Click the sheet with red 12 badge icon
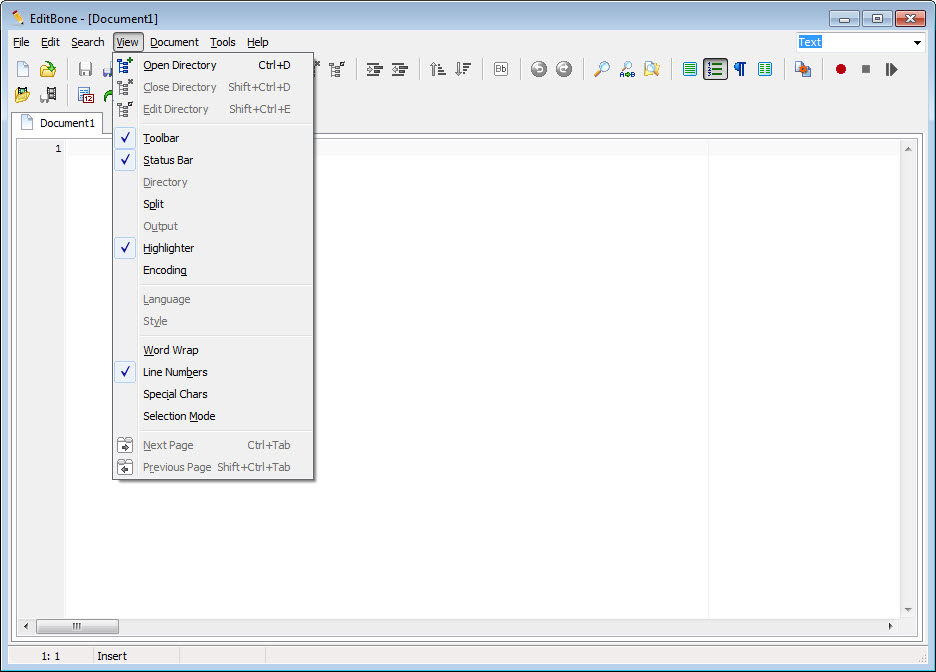 86,94
